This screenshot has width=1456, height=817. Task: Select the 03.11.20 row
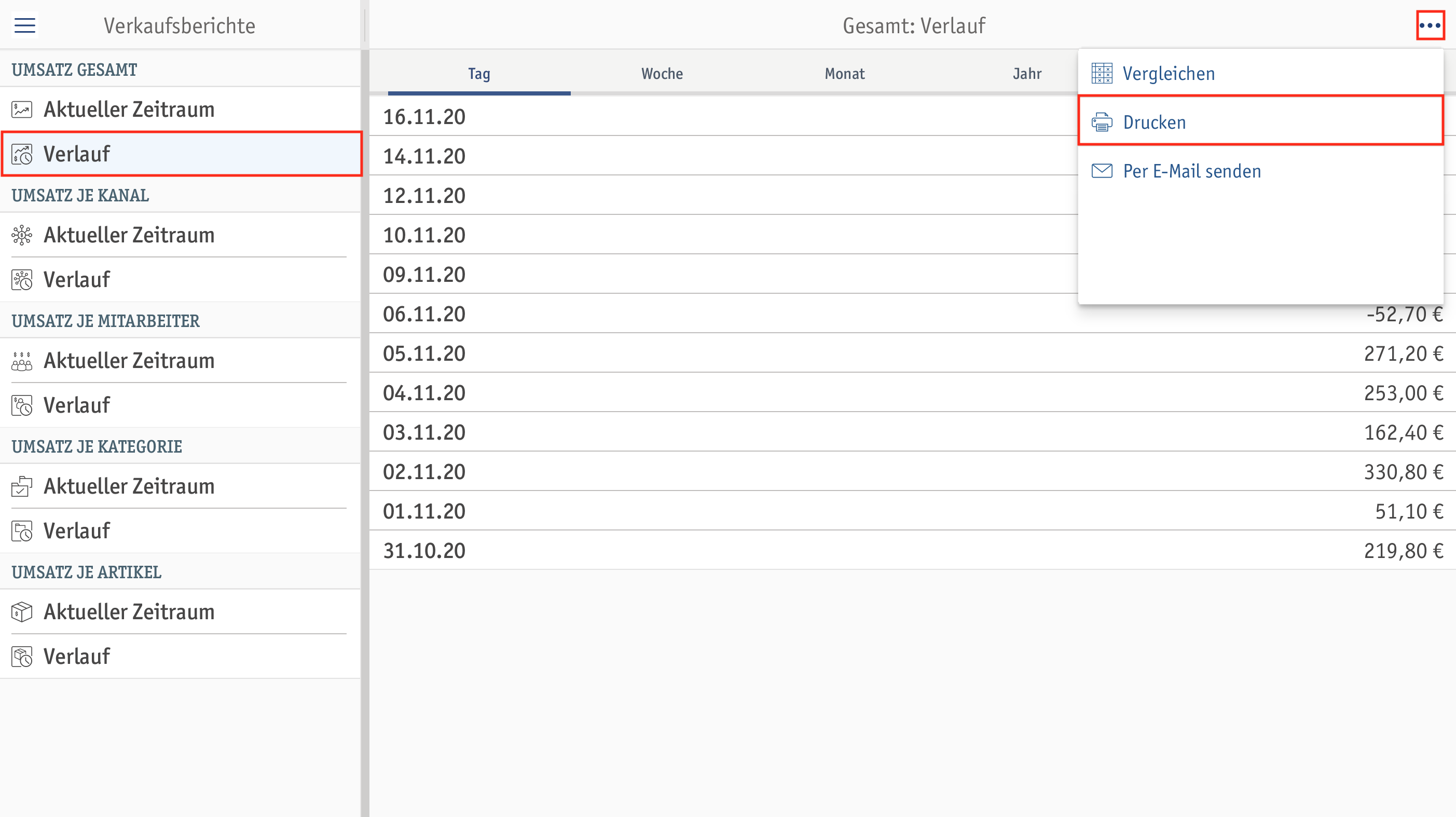click(912, 432)
